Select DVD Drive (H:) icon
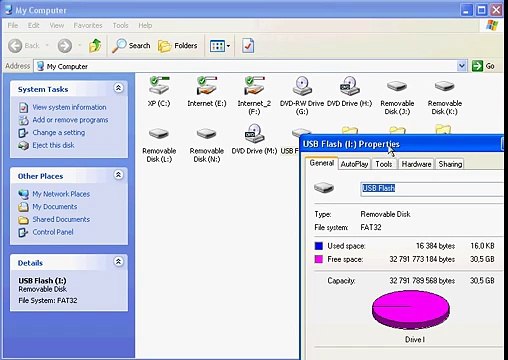The width and height of the screenshot is (508, 360). (349, 91)
